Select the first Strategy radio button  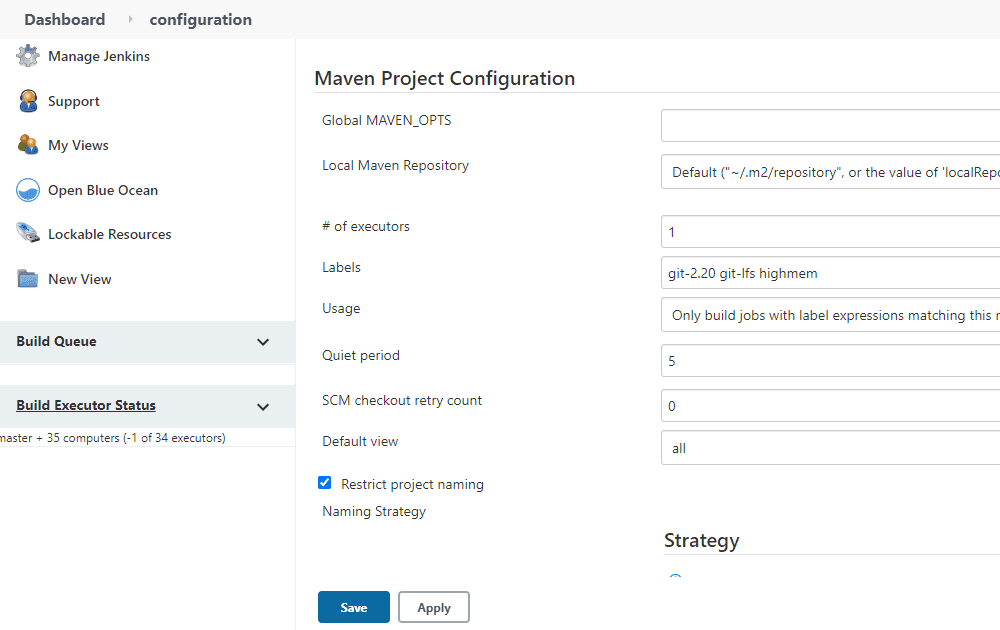click(675, 578)
